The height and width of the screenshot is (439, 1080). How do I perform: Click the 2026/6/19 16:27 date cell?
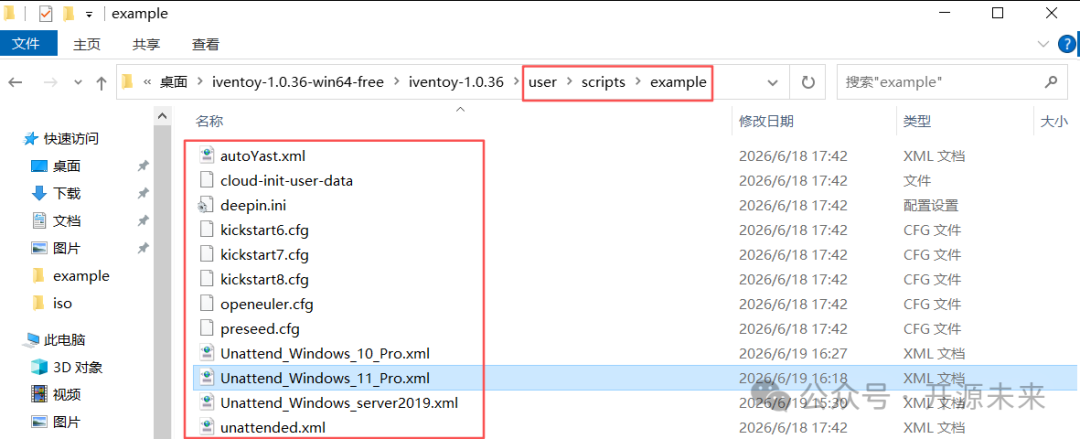[x=793, y=354]
